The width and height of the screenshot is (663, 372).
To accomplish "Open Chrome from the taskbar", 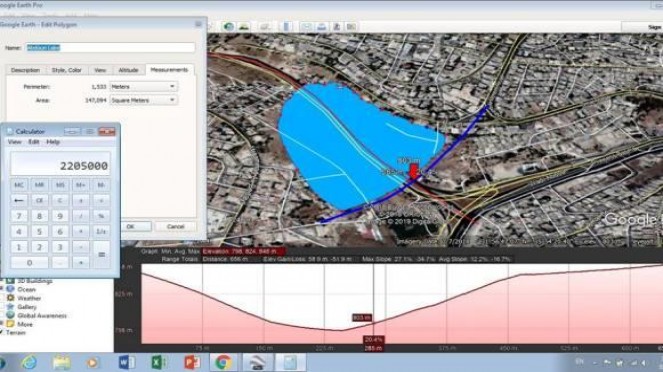I will pyautogui.click(x=223, y=362).
